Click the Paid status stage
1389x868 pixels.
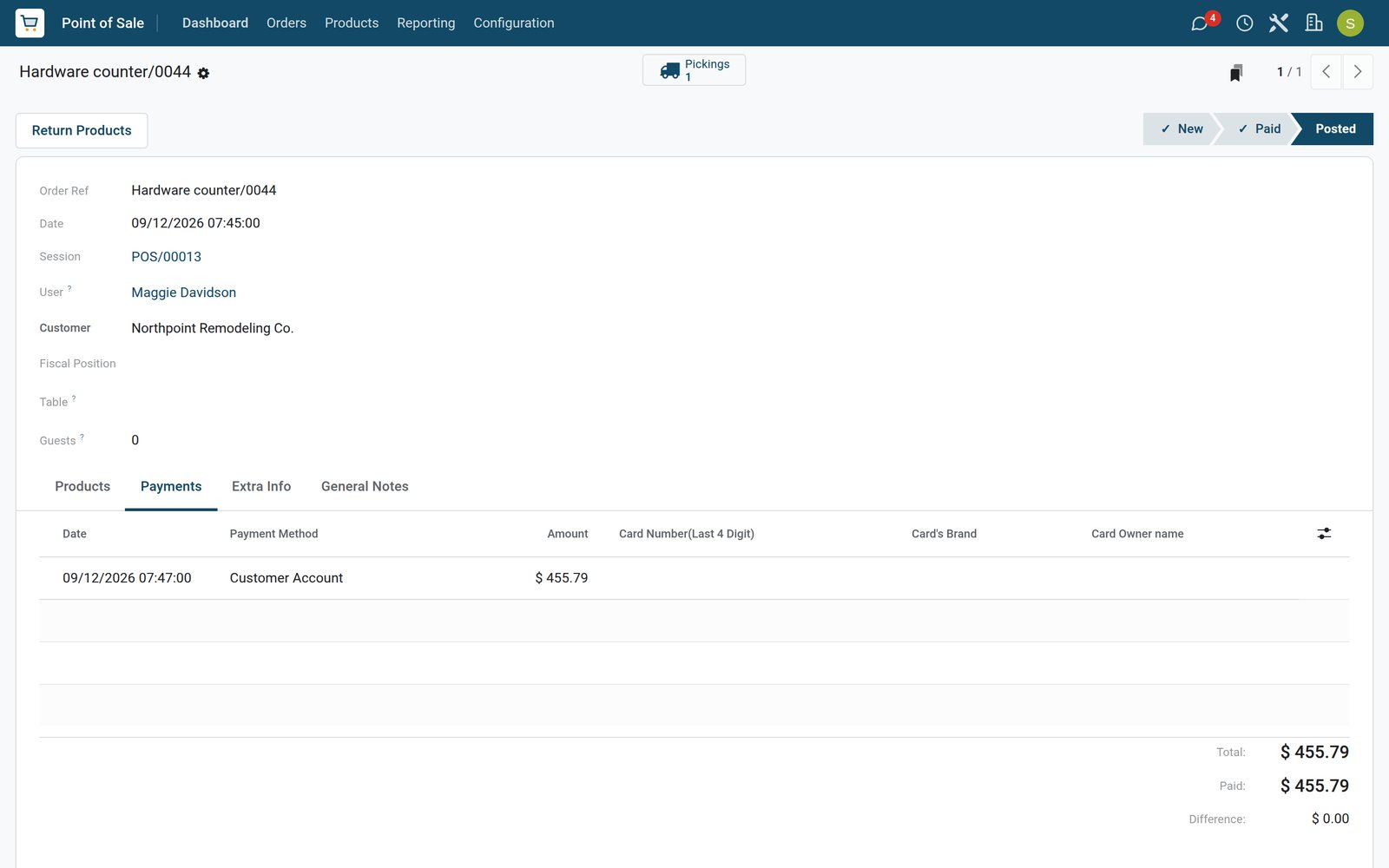(1258, 128)
